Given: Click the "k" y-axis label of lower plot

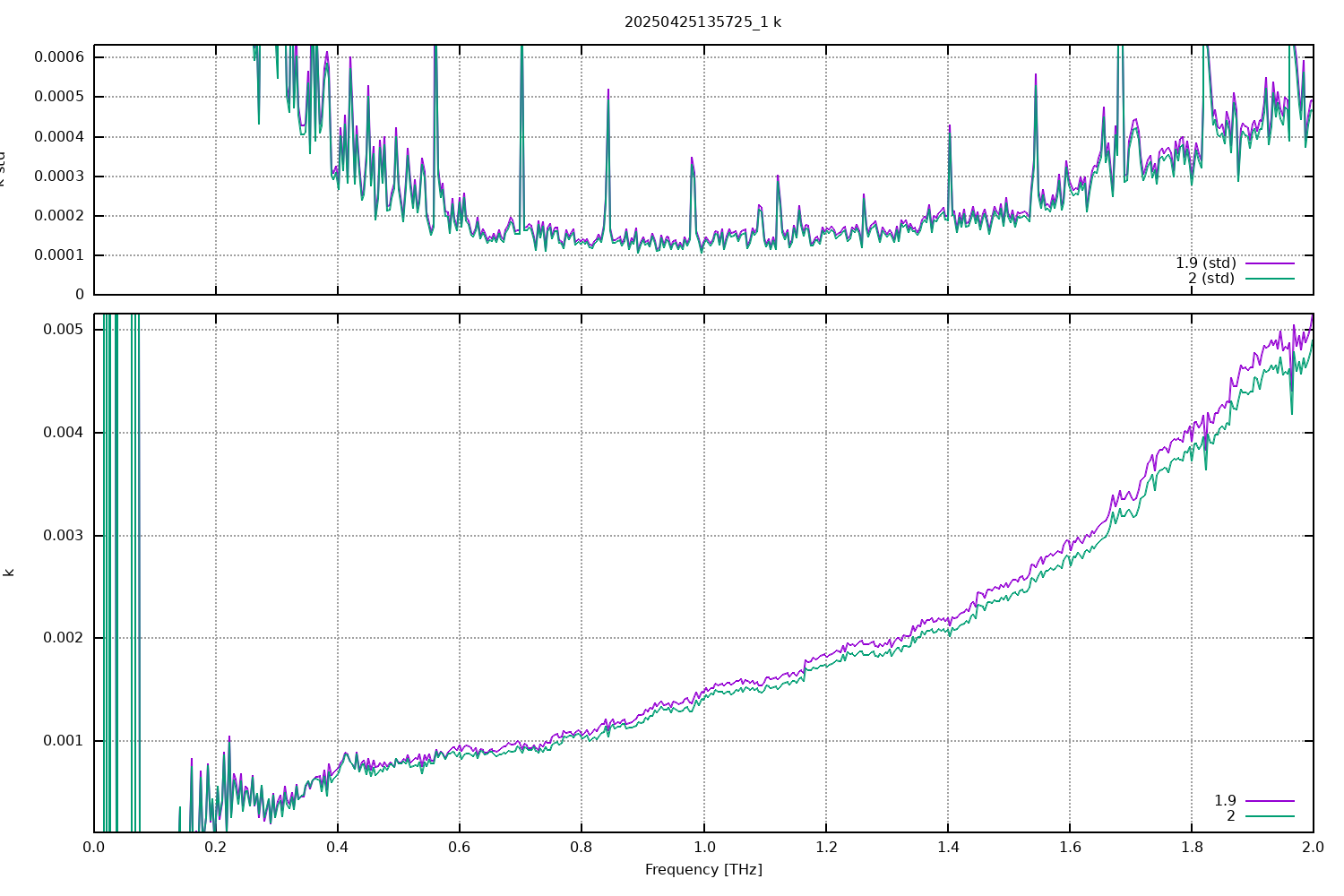Looking at the screenshot, I should tap(9, 573).
